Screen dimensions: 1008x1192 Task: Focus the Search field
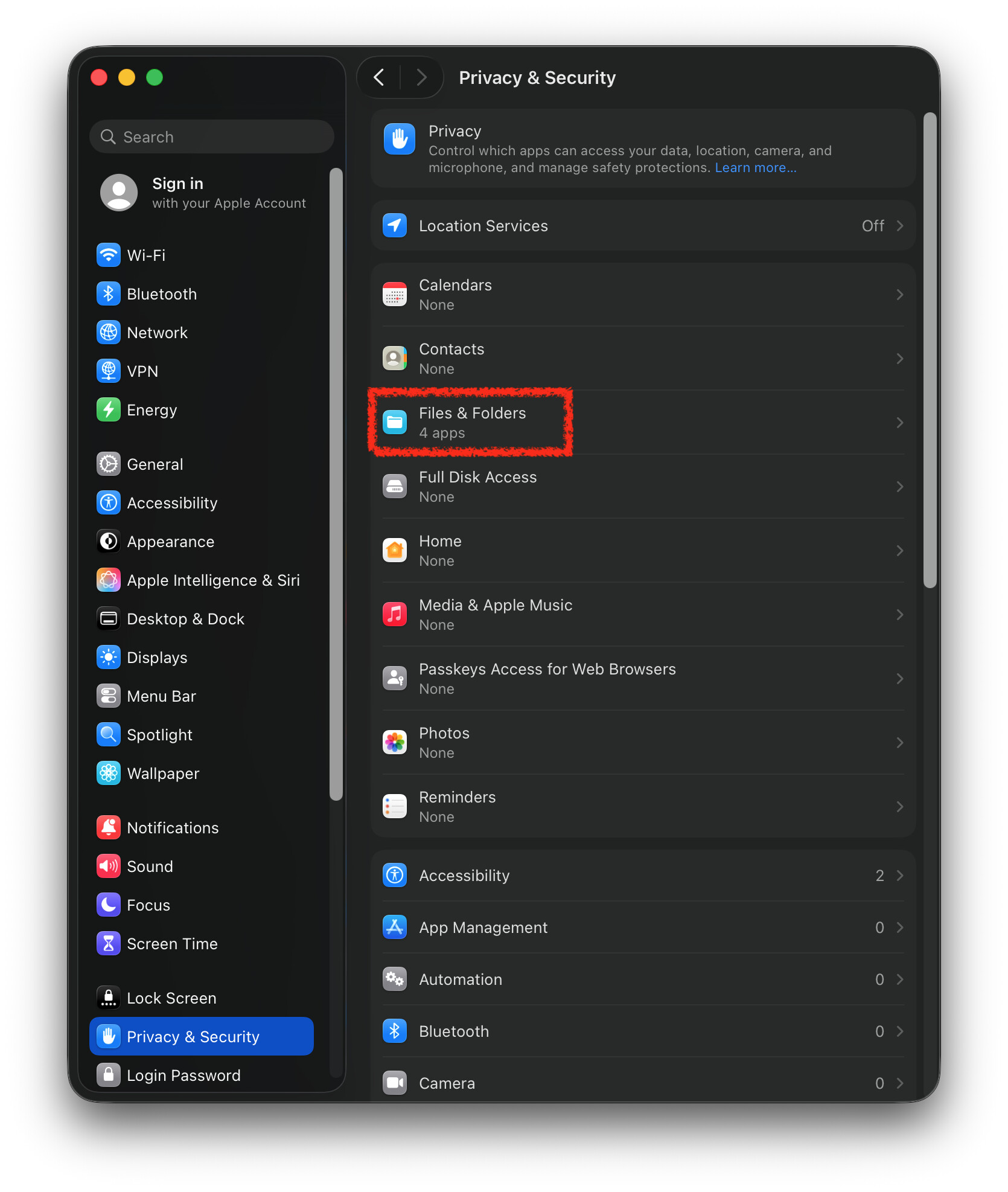coord(212,136)
